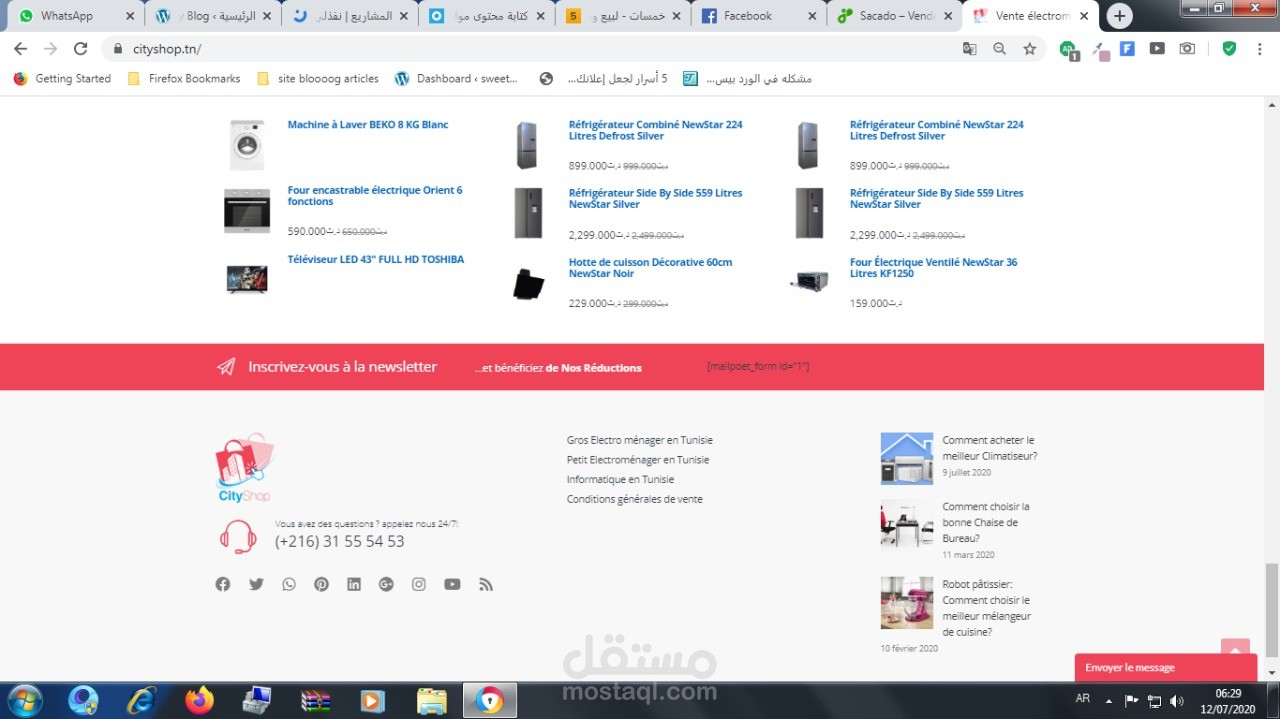
Task: Switch to the كتابة محتوى tab
Action: click(487, 16)
